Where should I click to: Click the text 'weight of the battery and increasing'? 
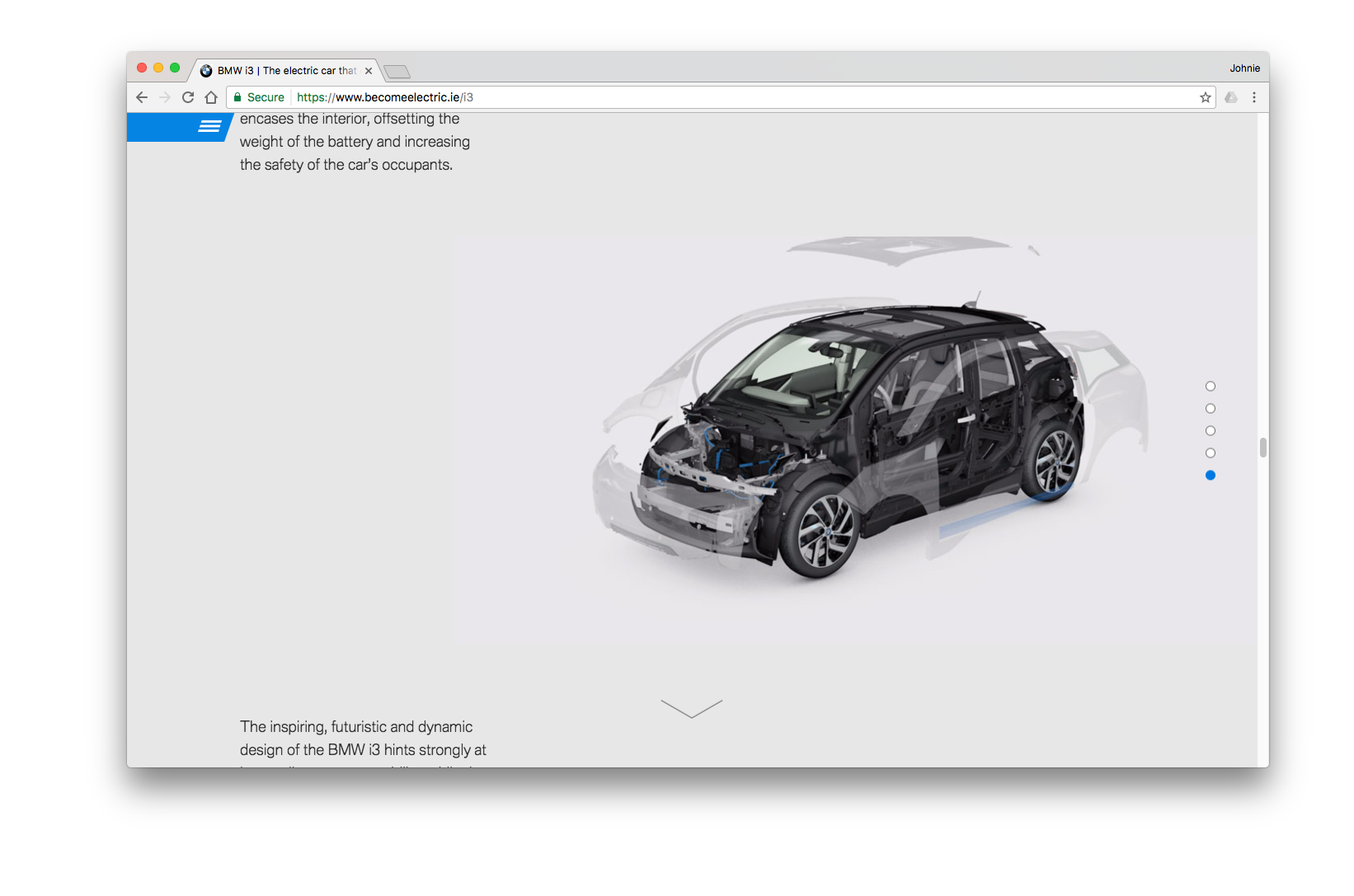click(x=355, y=142)
